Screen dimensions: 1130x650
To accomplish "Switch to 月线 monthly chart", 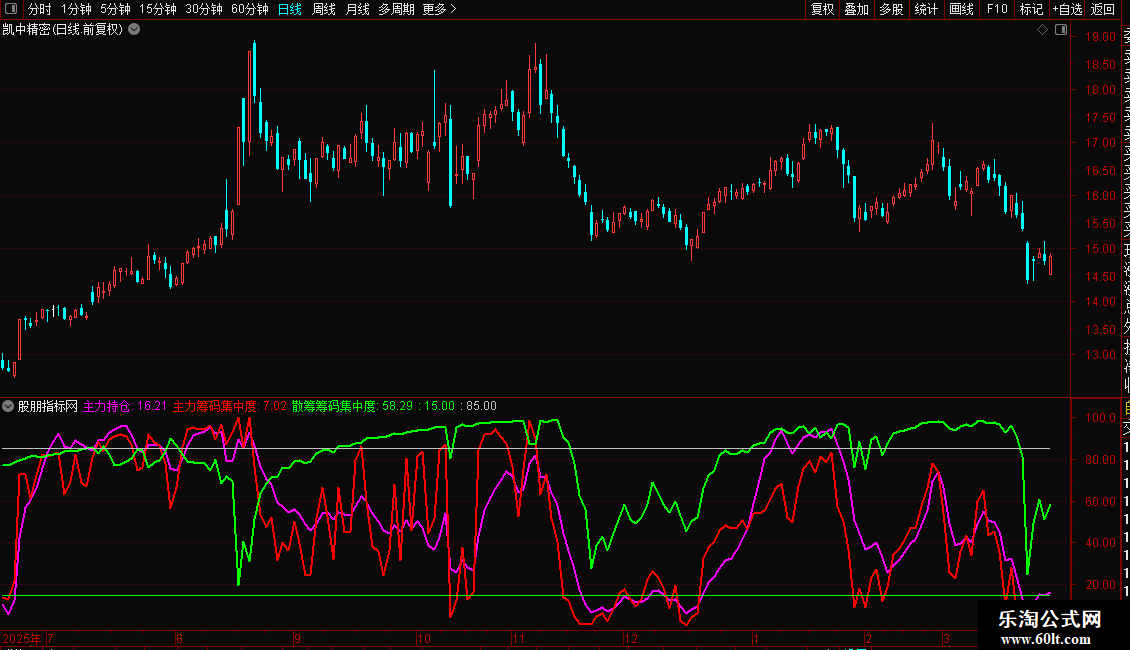I will [x=357, y=9].
